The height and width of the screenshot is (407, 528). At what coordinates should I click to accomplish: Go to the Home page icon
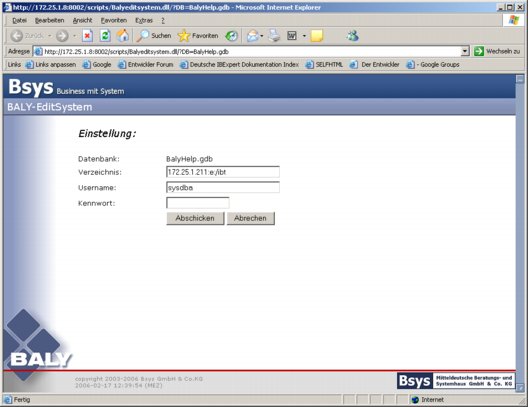[123, 36]
